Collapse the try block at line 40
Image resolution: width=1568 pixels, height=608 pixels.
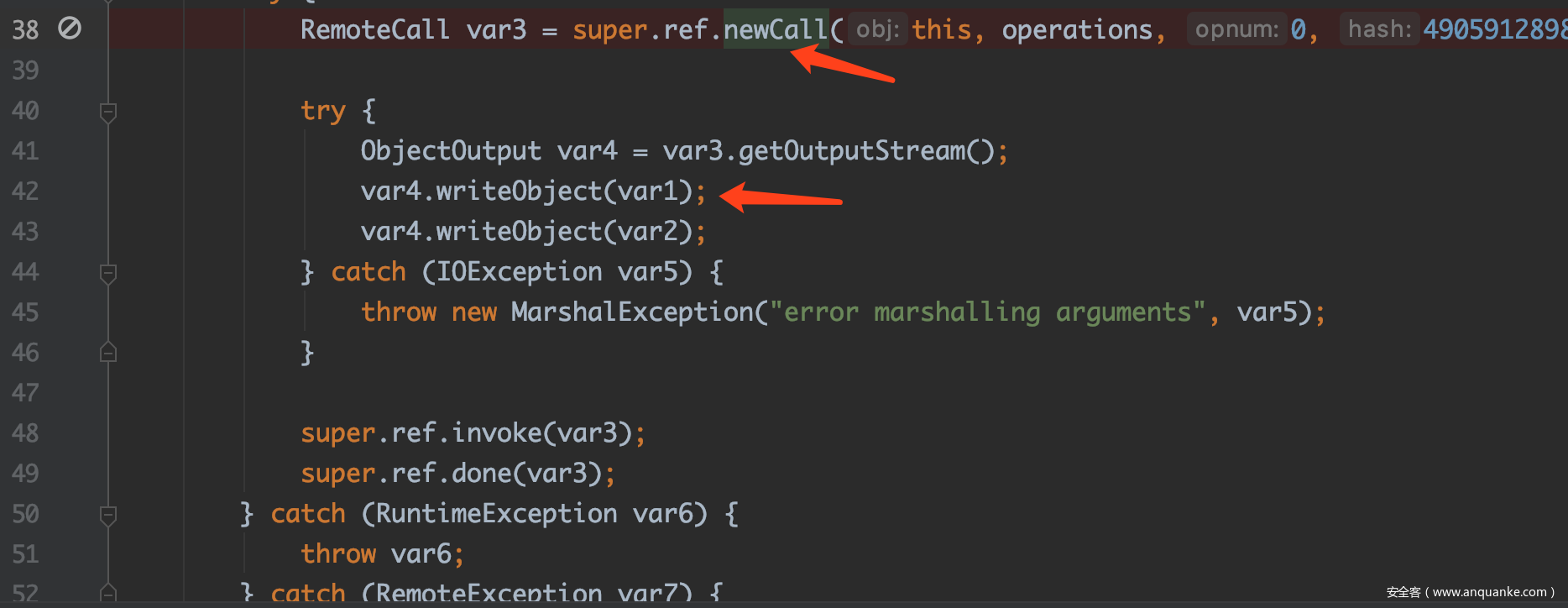107,111
